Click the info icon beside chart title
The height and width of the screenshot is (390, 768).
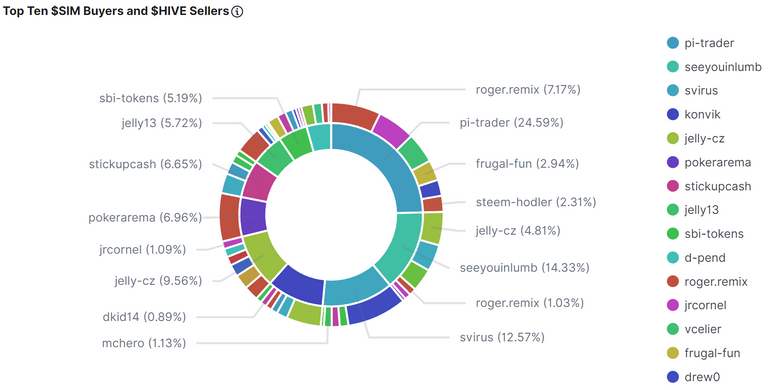[x=237, y=11]
